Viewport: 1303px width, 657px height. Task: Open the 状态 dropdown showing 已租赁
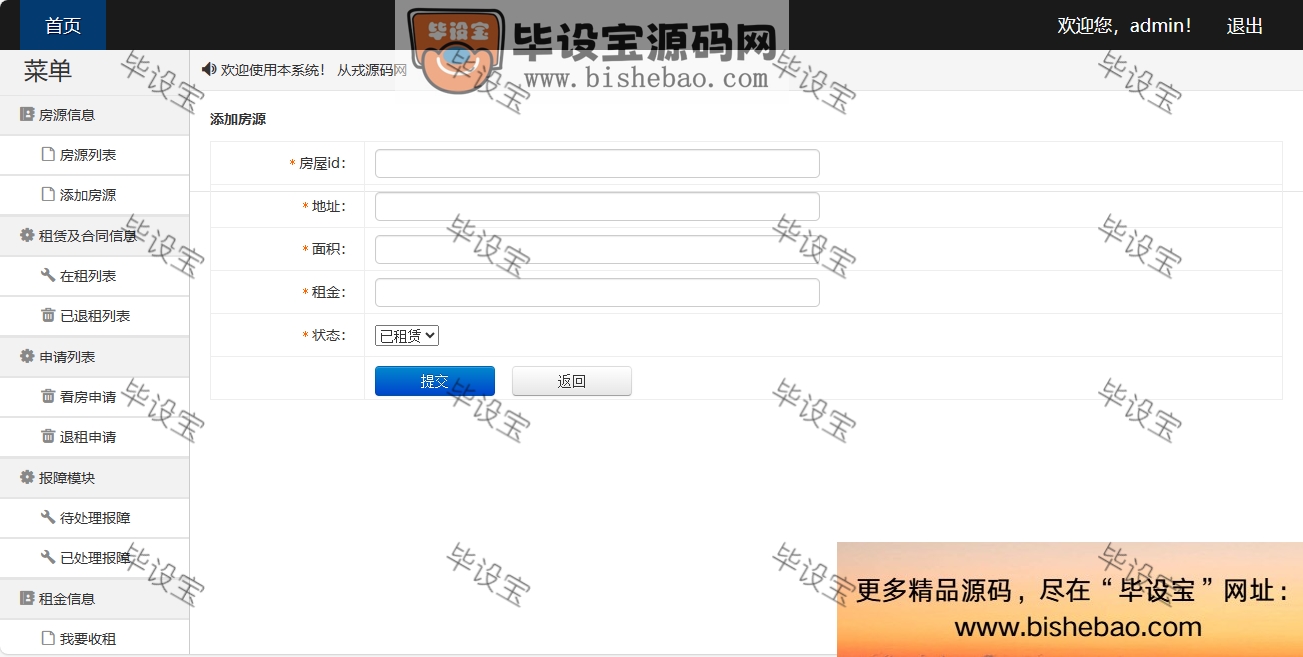pyautogui.click(x=407, y=336)
